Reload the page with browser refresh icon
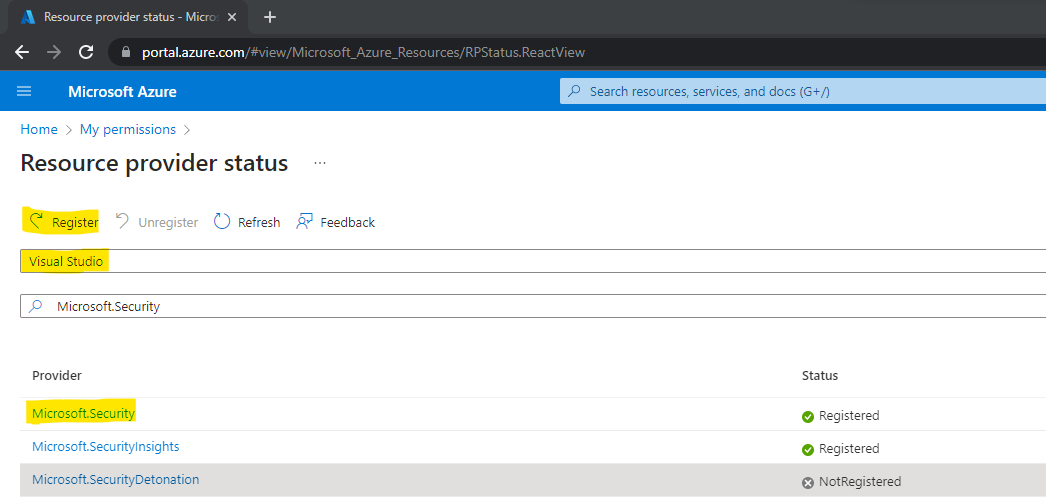Screen dimensions: 1046x501 pos(86,52)
